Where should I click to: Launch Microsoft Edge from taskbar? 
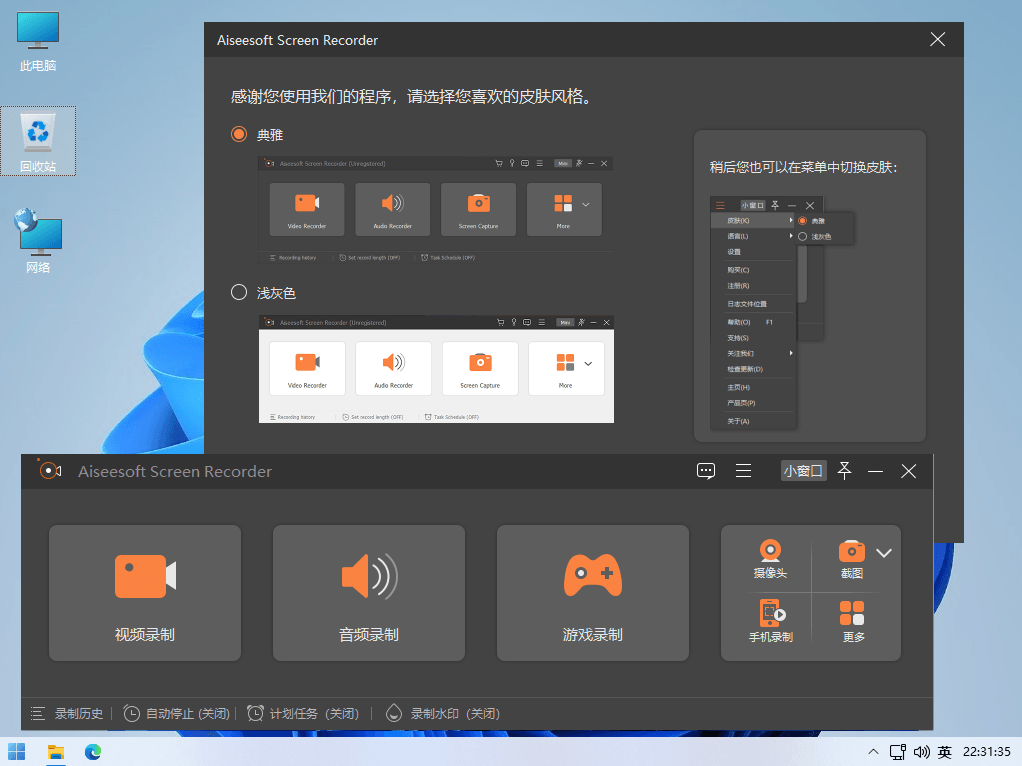(x=93, y=752)
